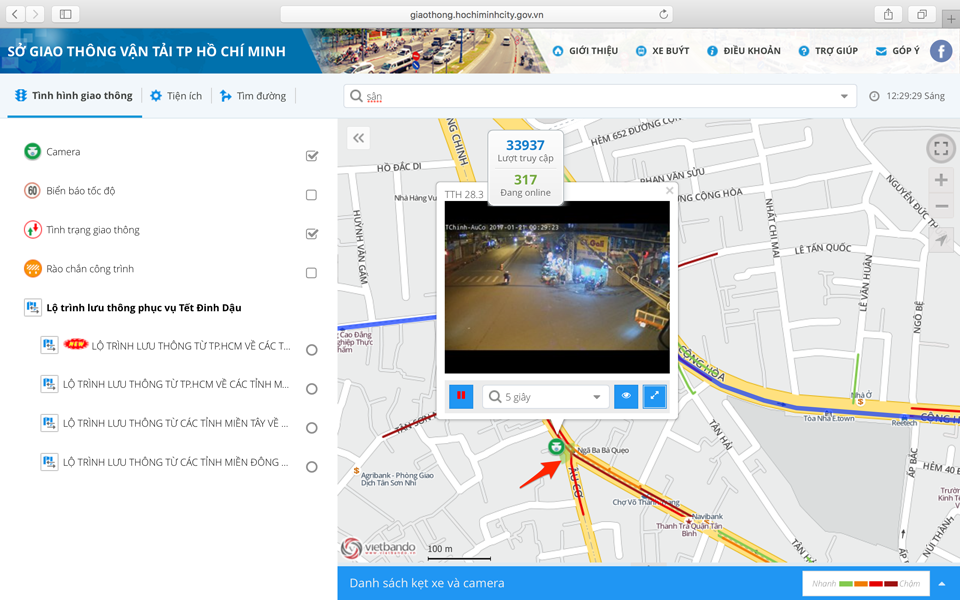The width and height of the screenshot is (960, 600).
Task: Click the Vietbando logo link
Action: 378,547
